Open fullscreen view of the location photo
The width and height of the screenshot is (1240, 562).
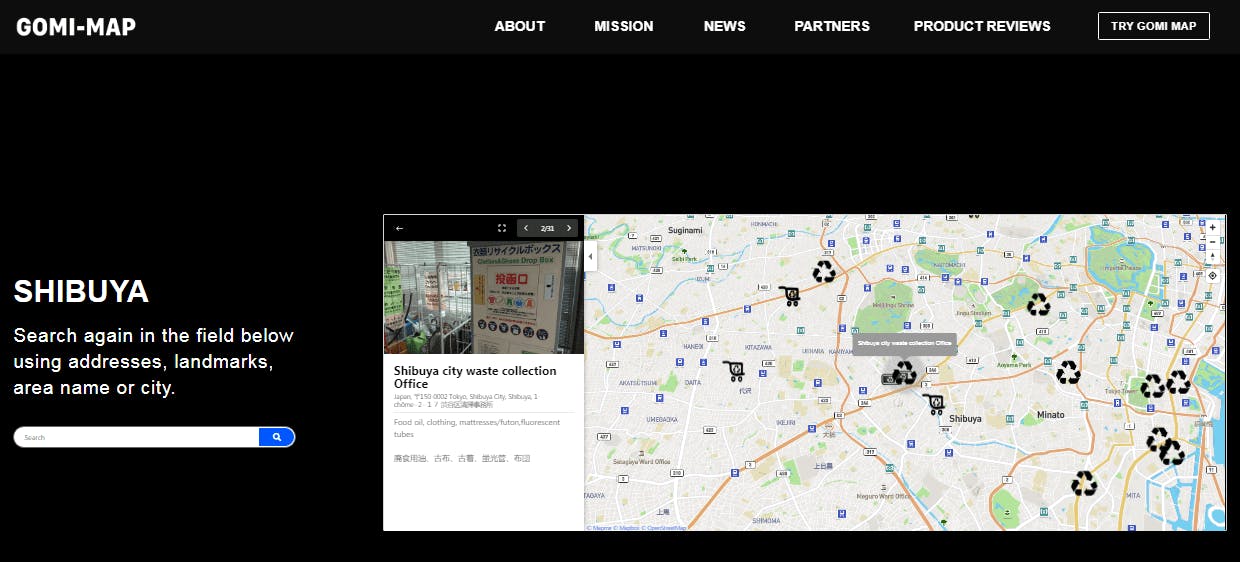click(x=502, y=228)
